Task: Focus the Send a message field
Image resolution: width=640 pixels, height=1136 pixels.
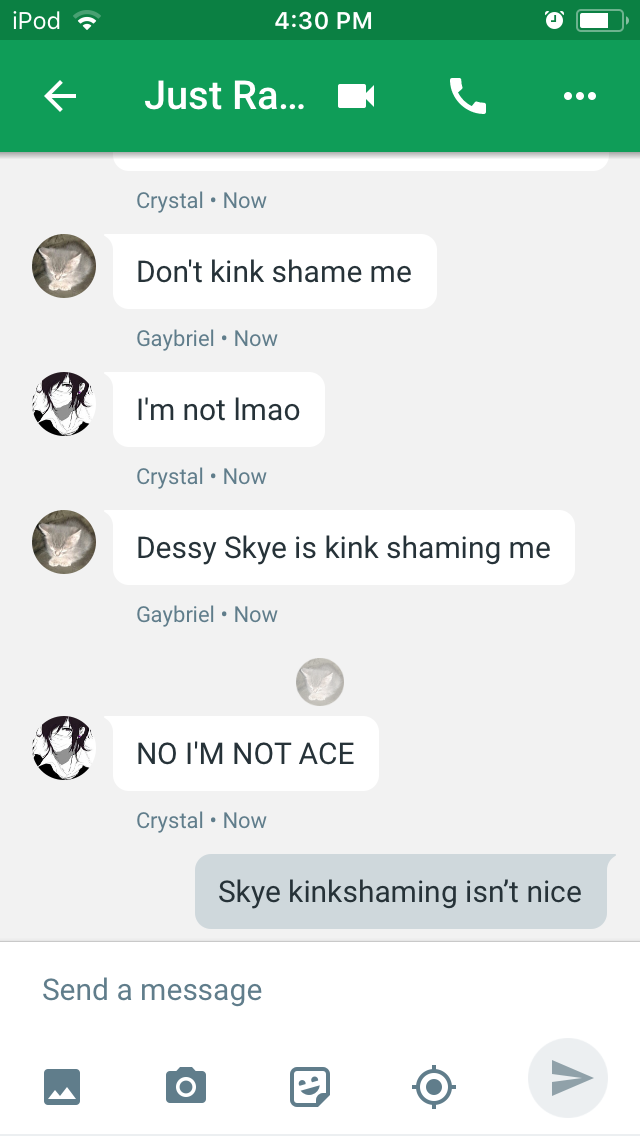Action: coord(320,990)
